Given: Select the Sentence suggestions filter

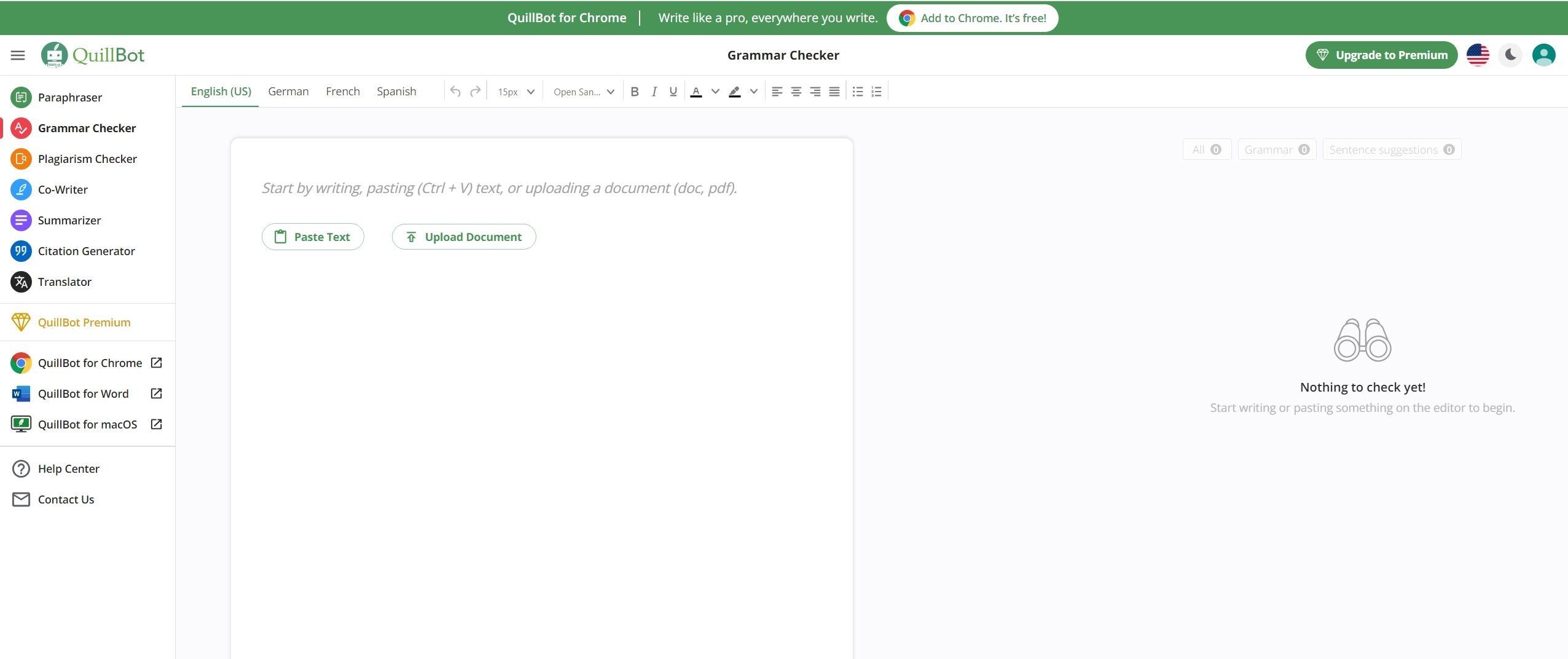Looking at the screenshot, I should tap(1392, 149).
